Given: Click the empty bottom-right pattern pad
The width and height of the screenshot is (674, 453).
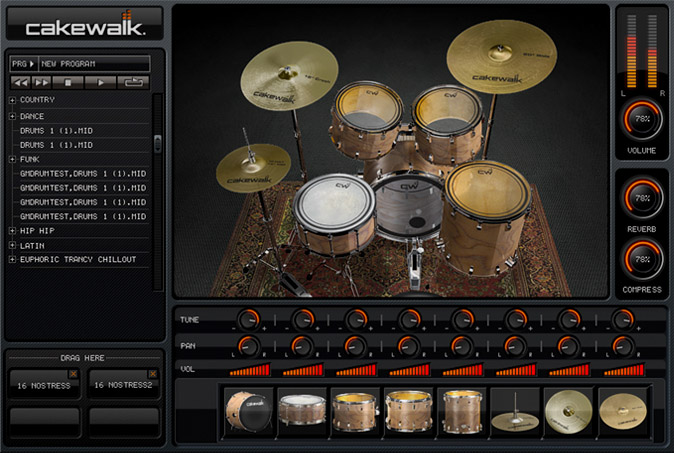Looking at the screenshot, I should click(x=124, y=421).
